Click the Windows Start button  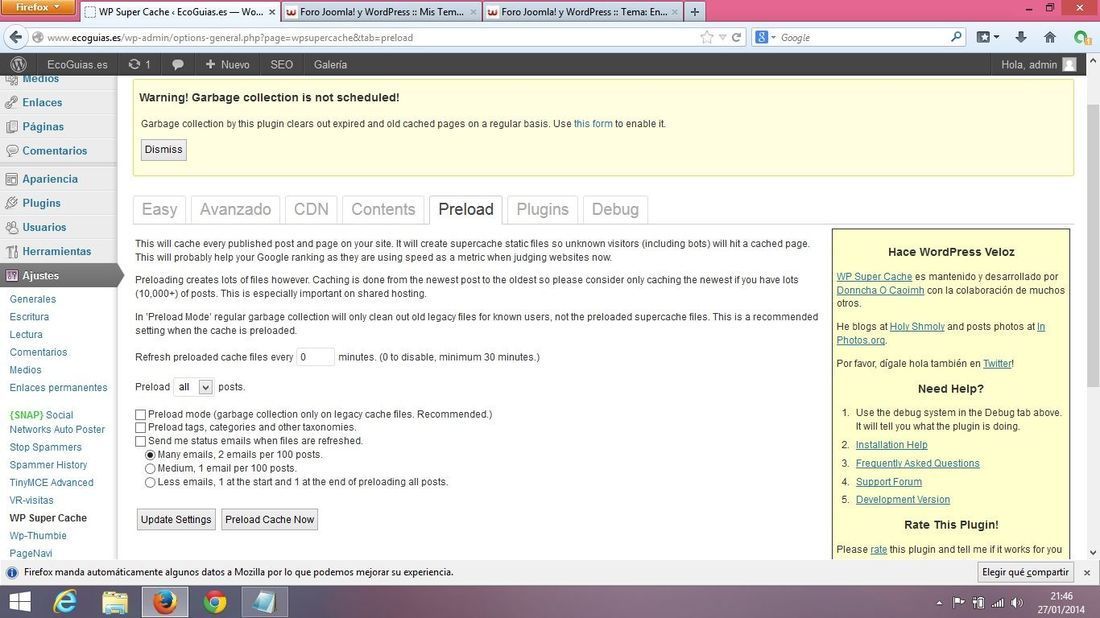(20, 602)
